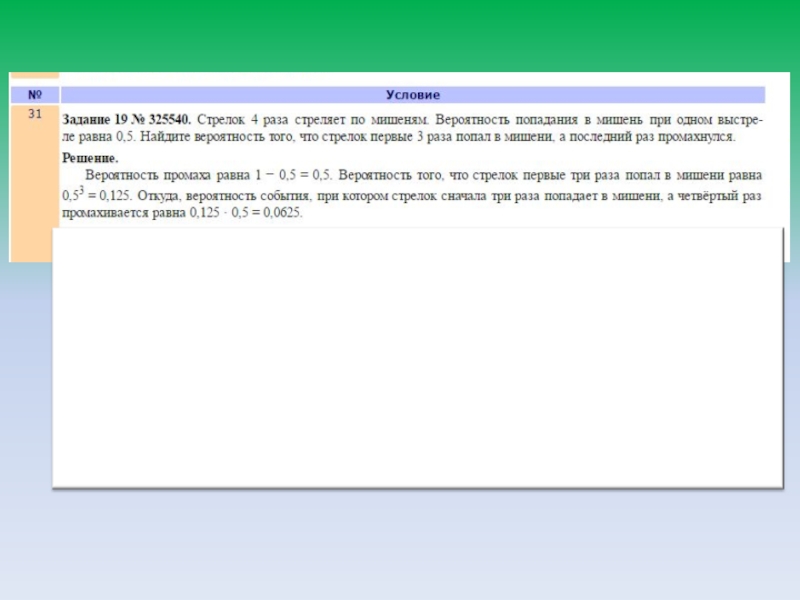Image resolution: width=800 pixels, height=600 pixels.
Task: Click the green banner at the slide top
Action: [400, 35]
